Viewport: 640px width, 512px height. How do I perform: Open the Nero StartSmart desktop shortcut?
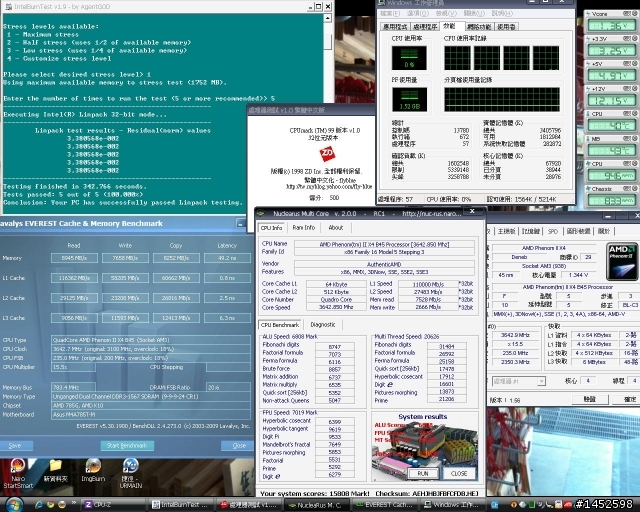click(17, 473)
